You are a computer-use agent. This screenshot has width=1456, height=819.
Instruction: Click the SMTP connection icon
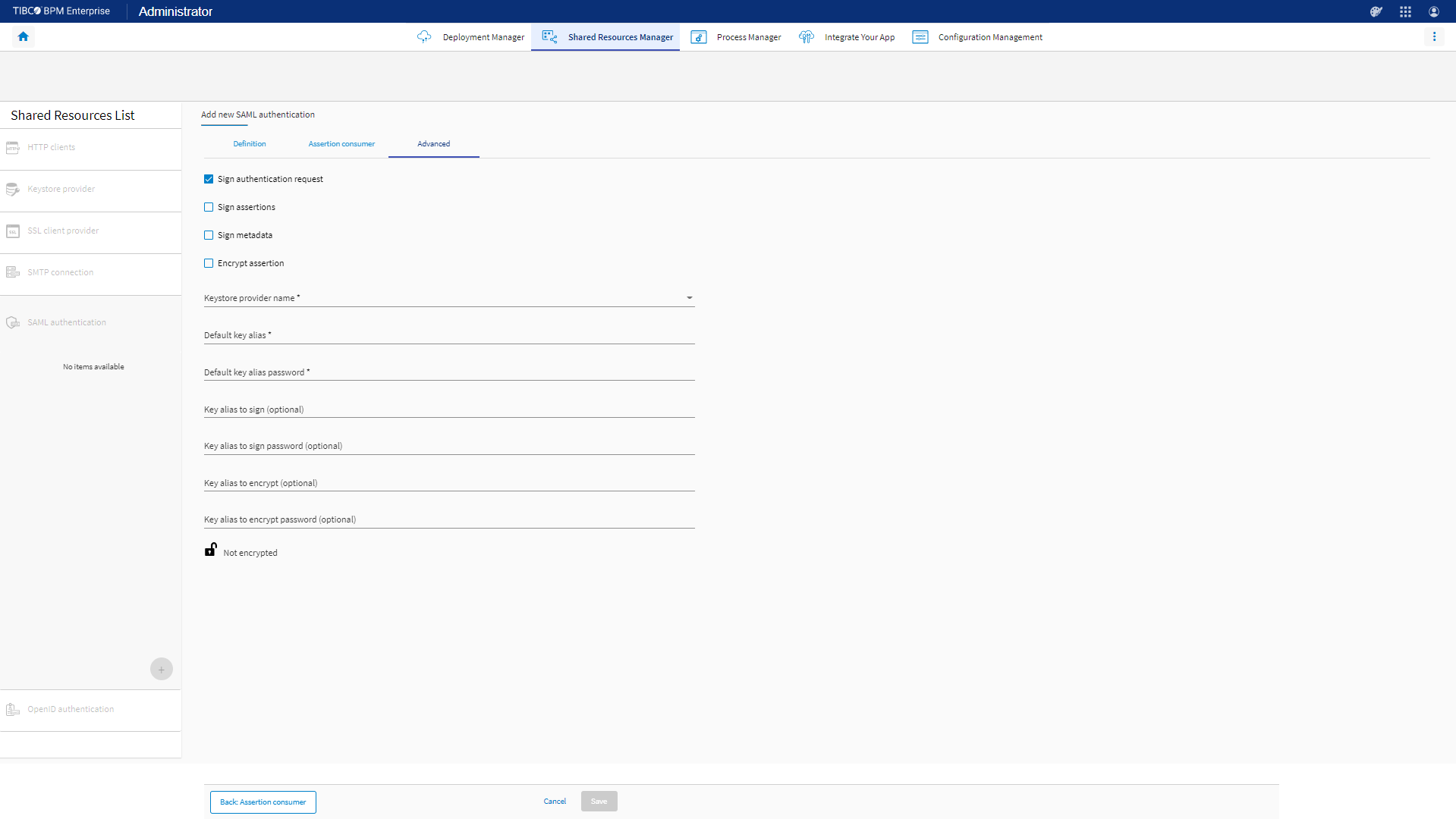13,272
